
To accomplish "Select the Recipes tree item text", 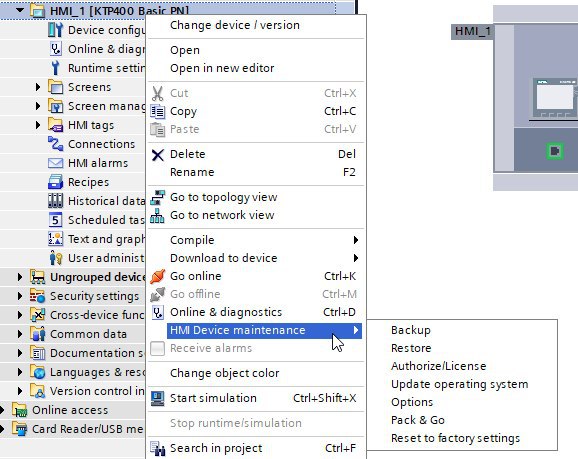I will pyautogui.click(x=88, y=182).
